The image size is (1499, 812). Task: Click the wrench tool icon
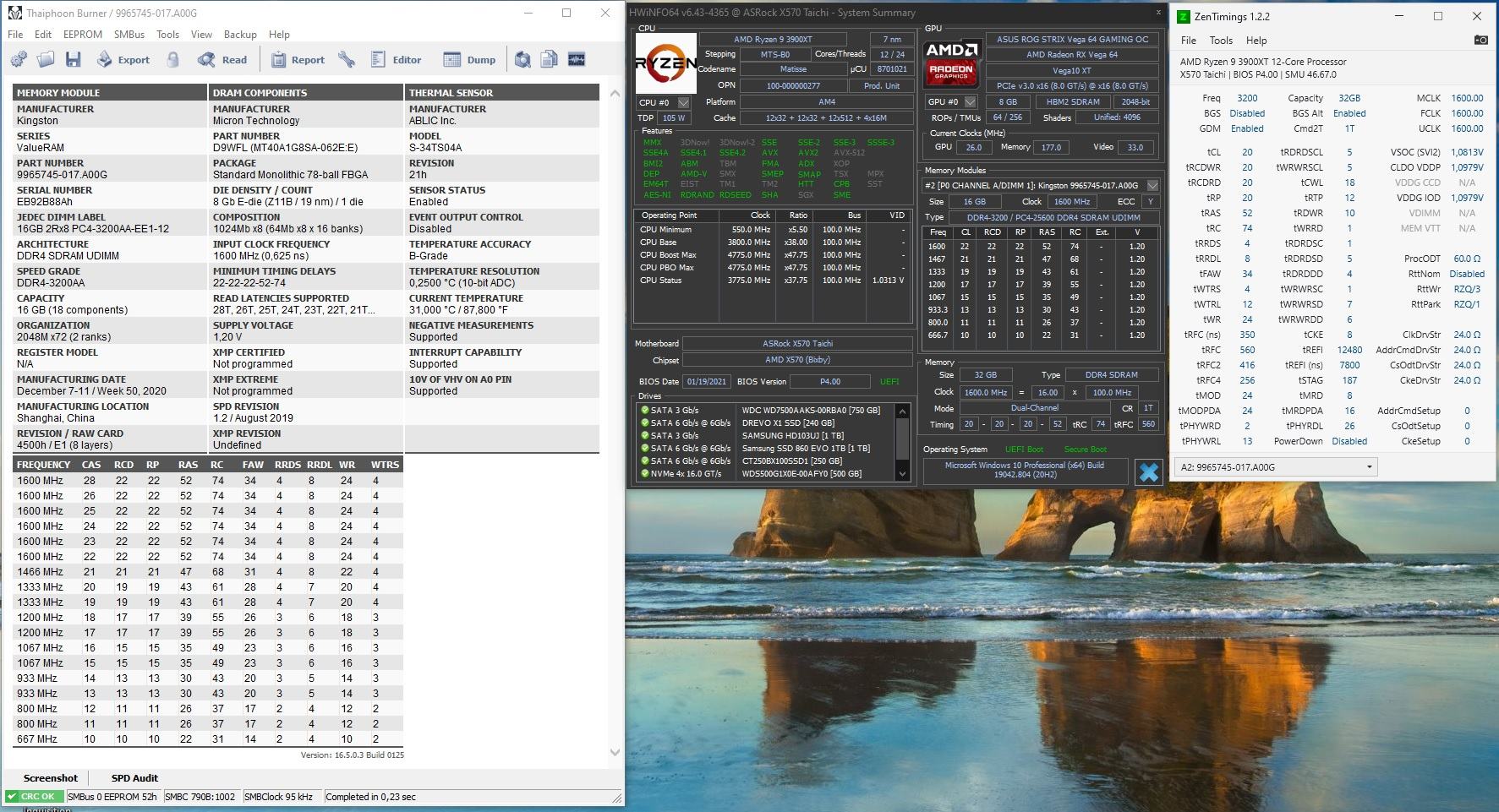346,59
